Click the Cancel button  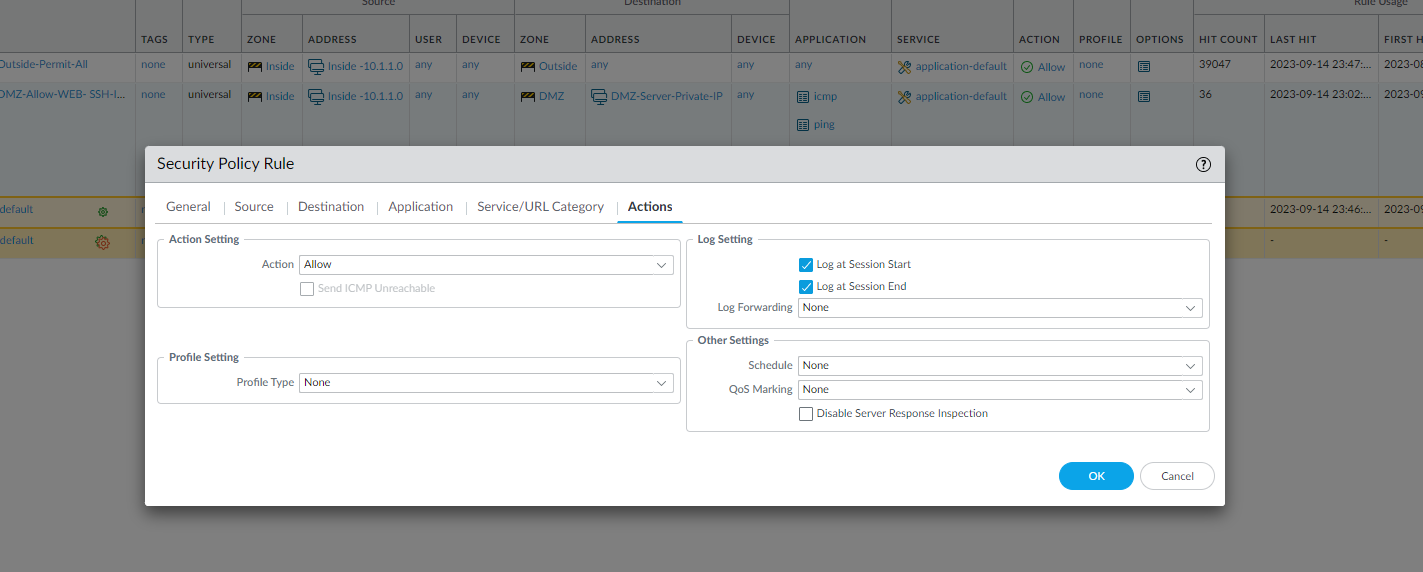[1177, 476]
